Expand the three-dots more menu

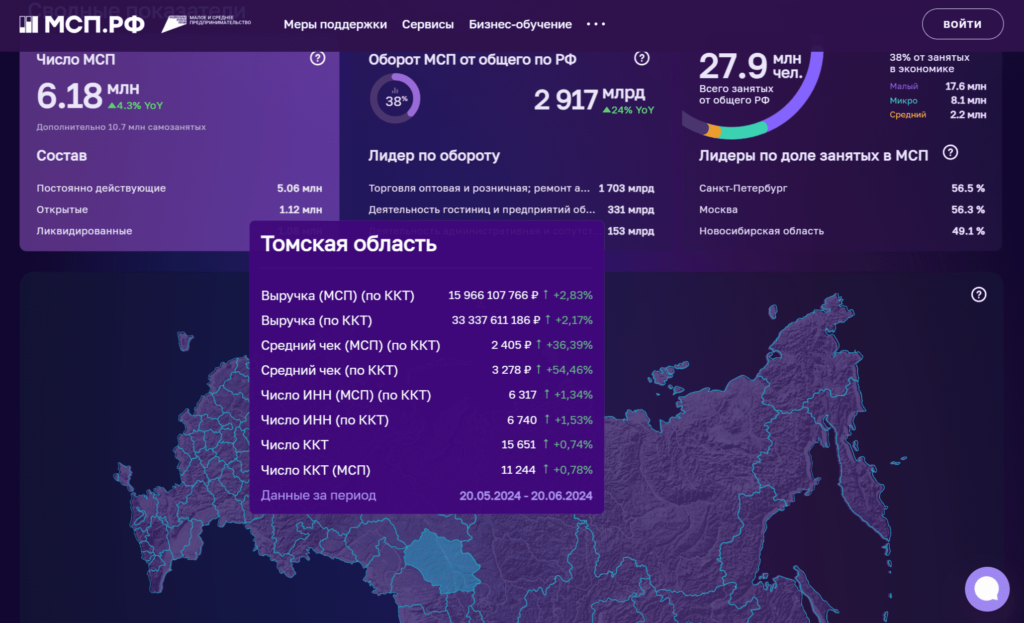click(596, 24)
